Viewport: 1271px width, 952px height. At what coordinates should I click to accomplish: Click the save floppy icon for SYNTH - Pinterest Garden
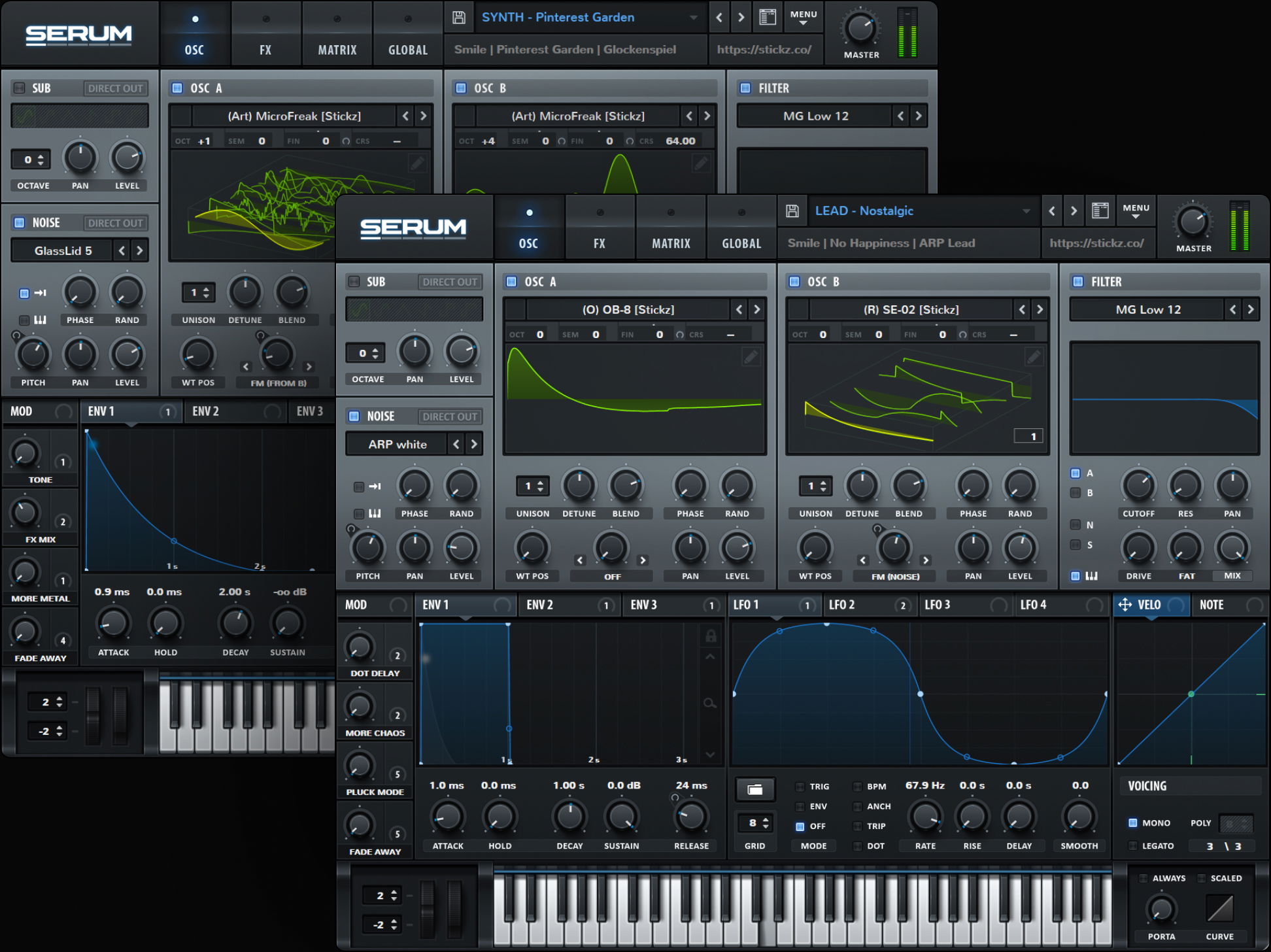pos(459,18)
